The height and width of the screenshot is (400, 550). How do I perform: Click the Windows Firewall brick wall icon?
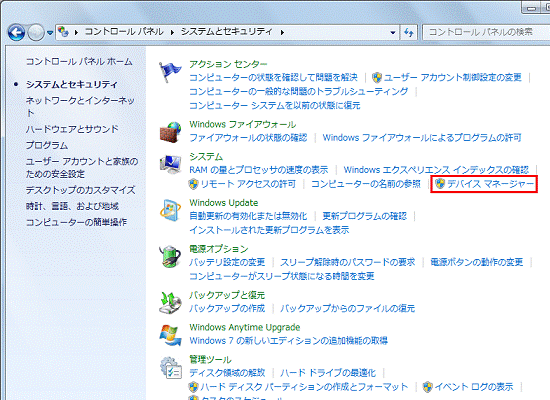(x=170, y=133)
